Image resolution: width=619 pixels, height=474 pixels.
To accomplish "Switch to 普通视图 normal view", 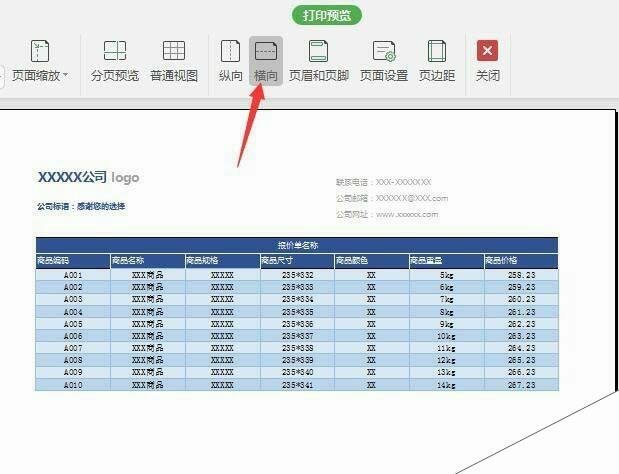I will tap(174, 61).
